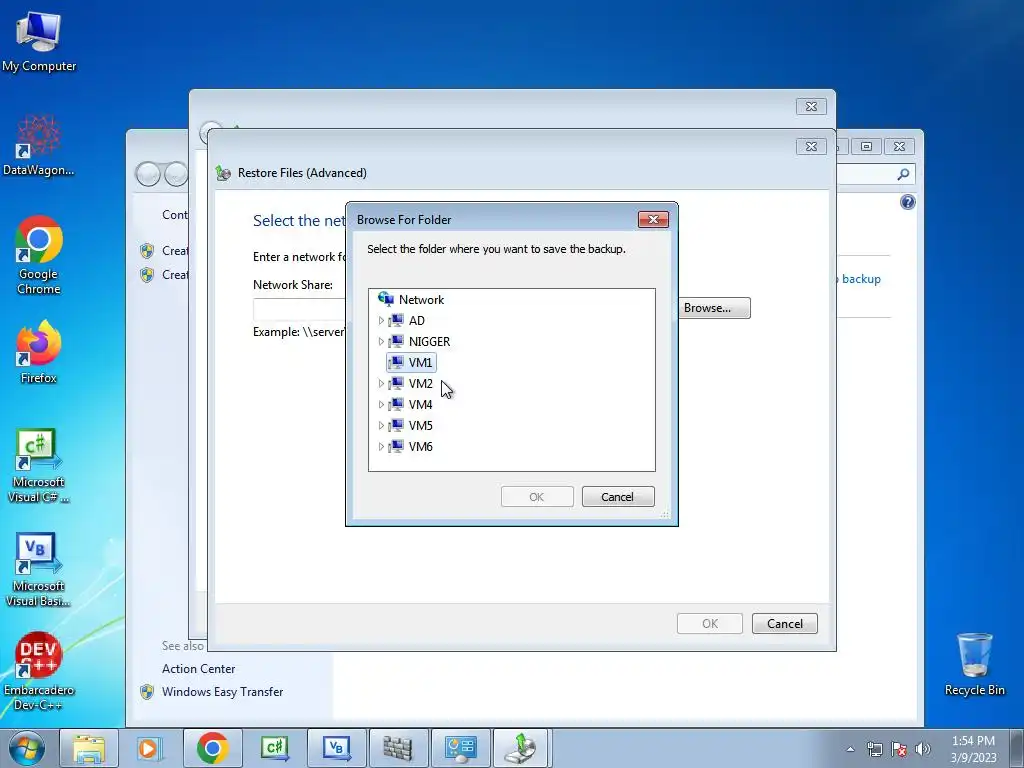The height and width of the screenshot is (768, 1024).
Task: Open the Action Center flag in the tray
Action: tap(899, 749)
